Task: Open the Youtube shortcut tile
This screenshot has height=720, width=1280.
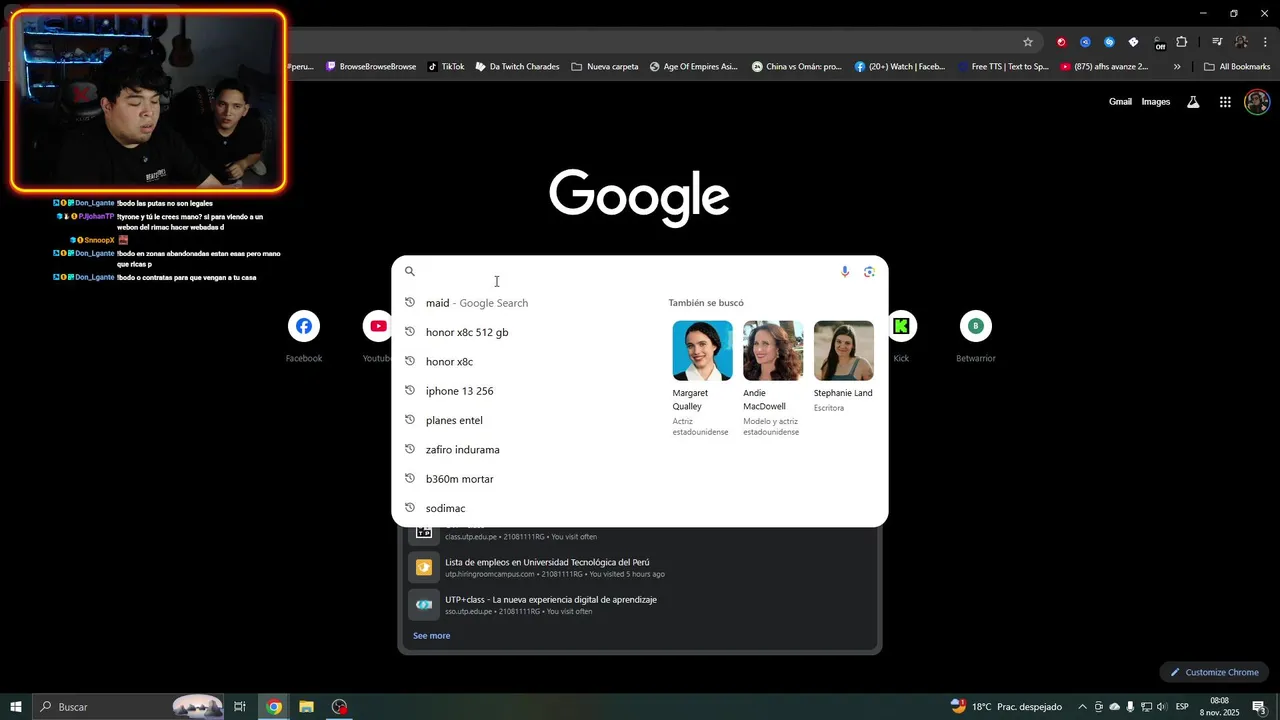Action: pos(378,337)
